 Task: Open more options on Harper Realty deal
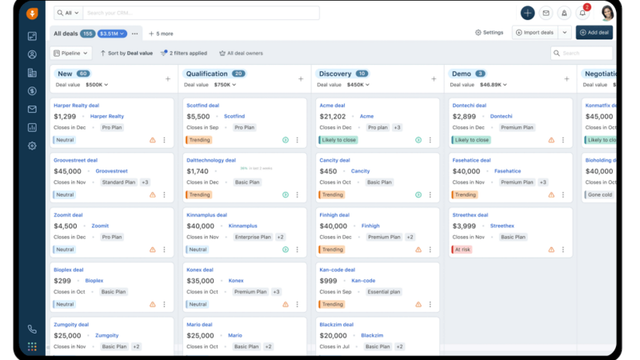(164, 140)
